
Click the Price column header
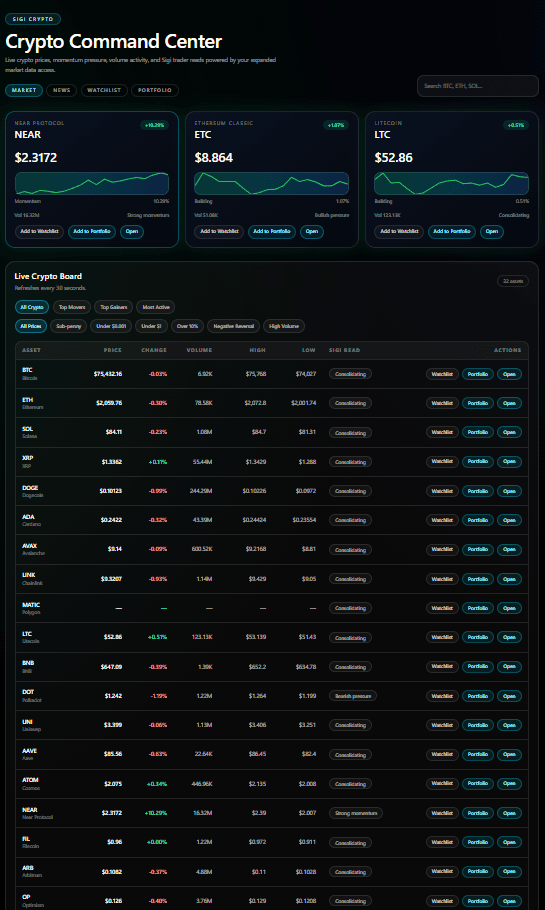(x=113, y=350)
